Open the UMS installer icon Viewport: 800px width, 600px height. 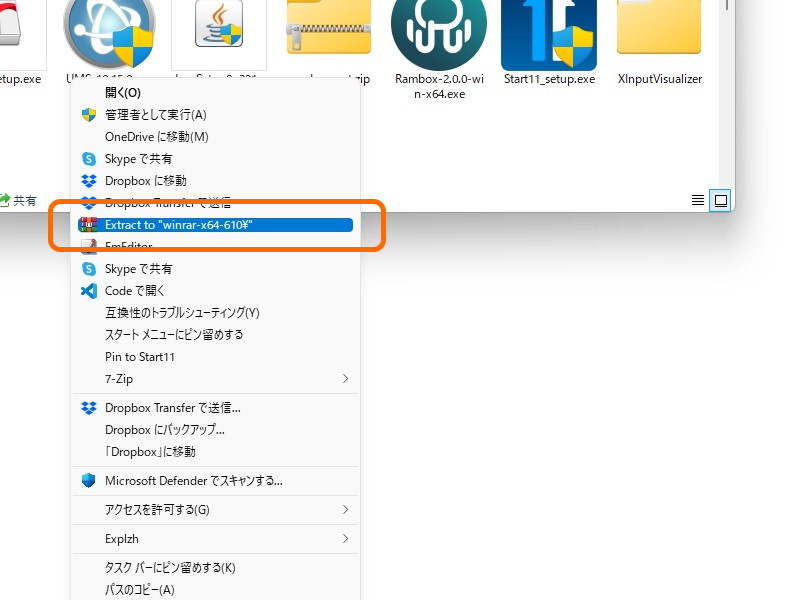[108, 30]
